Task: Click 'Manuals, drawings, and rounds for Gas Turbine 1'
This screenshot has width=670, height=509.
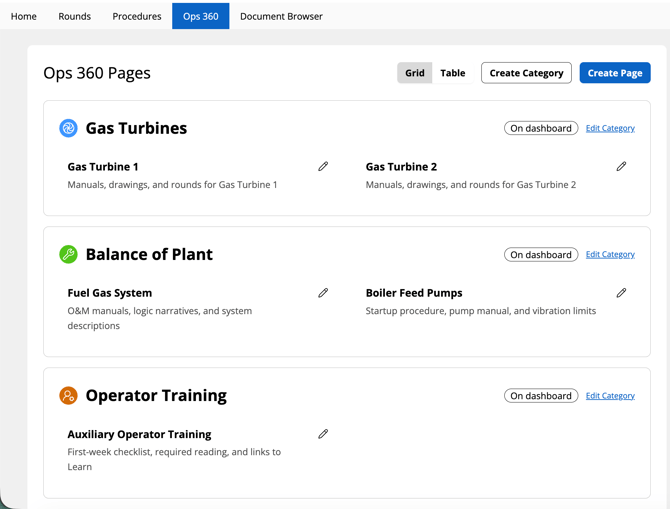Action: [172, 185]
